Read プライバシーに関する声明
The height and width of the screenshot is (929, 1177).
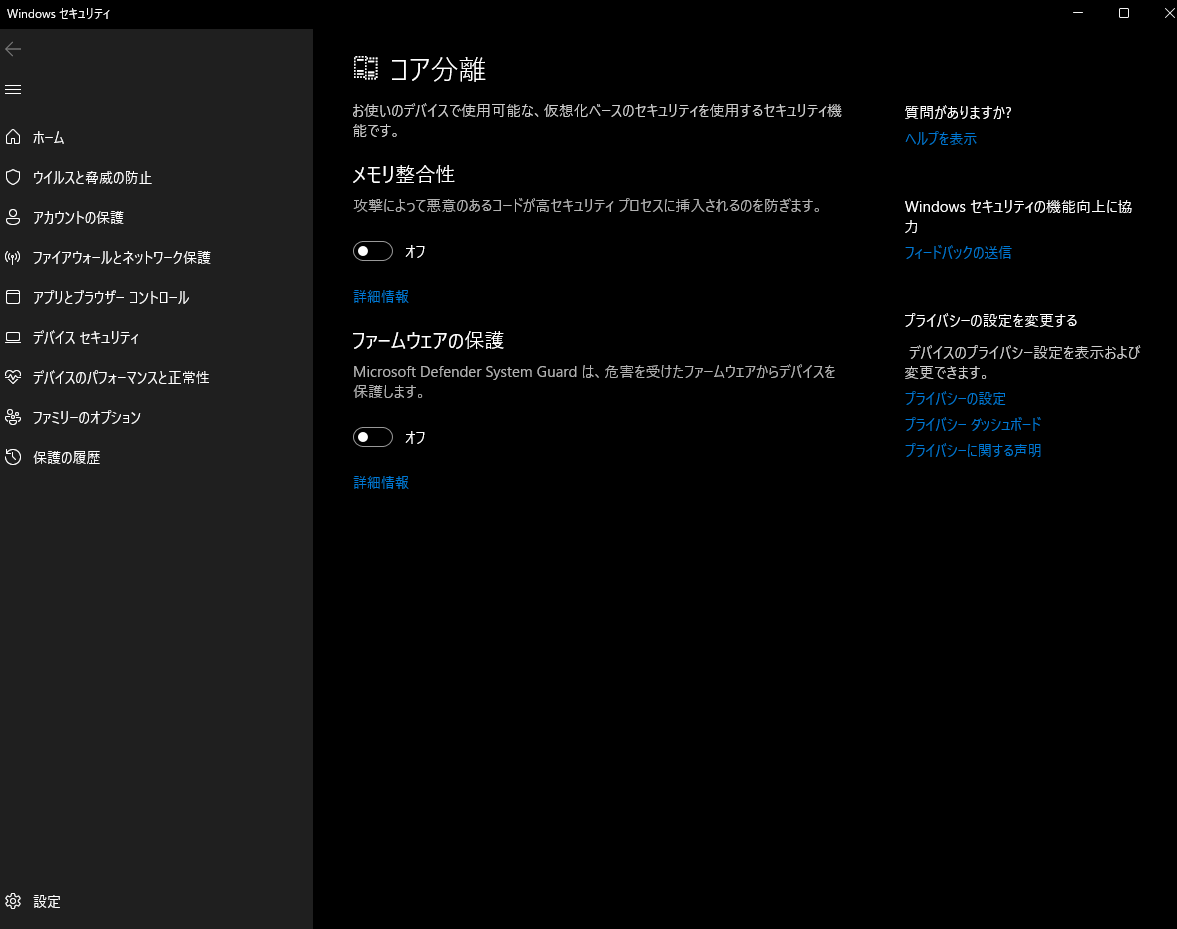pyautogui.click(x=972, y=450)
